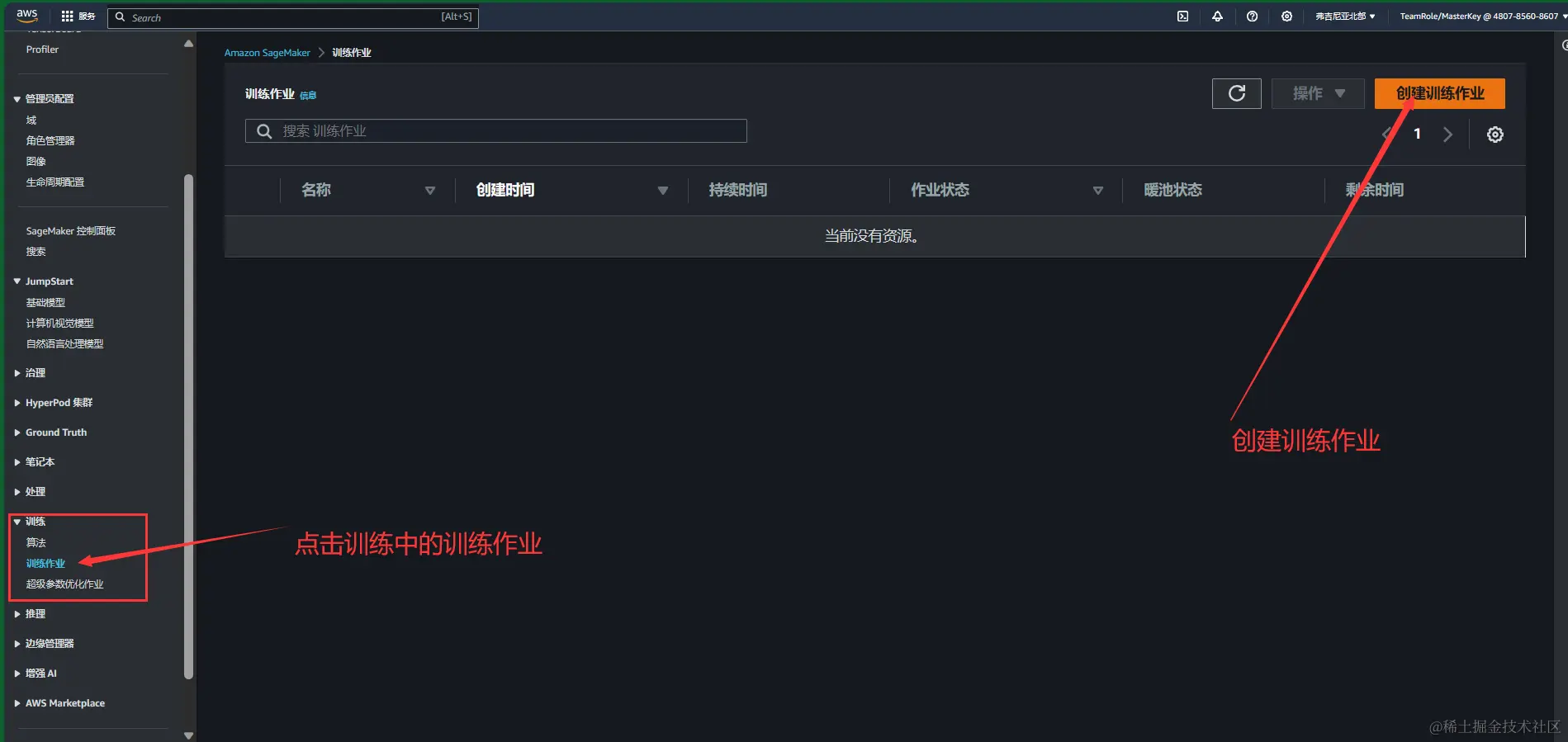The width and height of the screenshot is (1568, 742).
Task: Open 图像 in sidebar
Action: tap(36, 162)
